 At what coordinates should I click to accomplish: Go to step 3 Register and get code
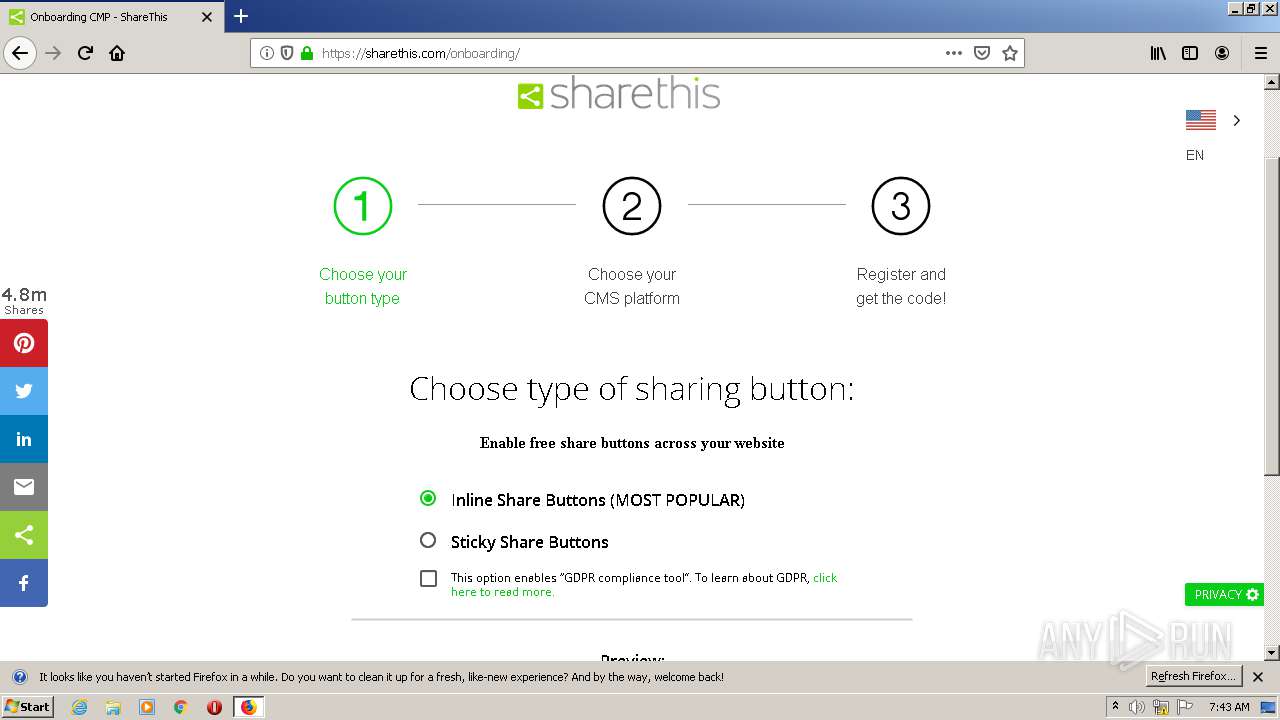pyautogui.click(x=901, y=242)
